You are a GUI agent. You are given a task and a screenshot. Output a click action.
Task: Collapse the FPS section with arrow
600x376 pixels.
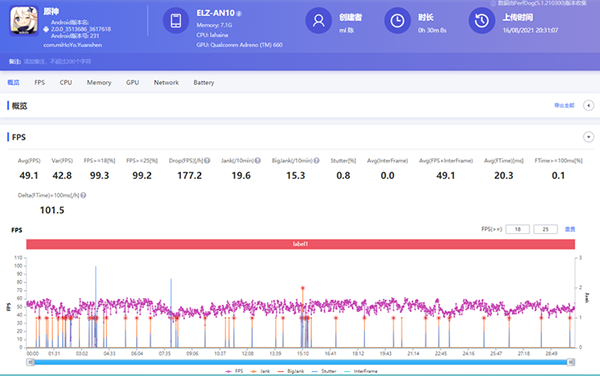(x=589, y=137)
